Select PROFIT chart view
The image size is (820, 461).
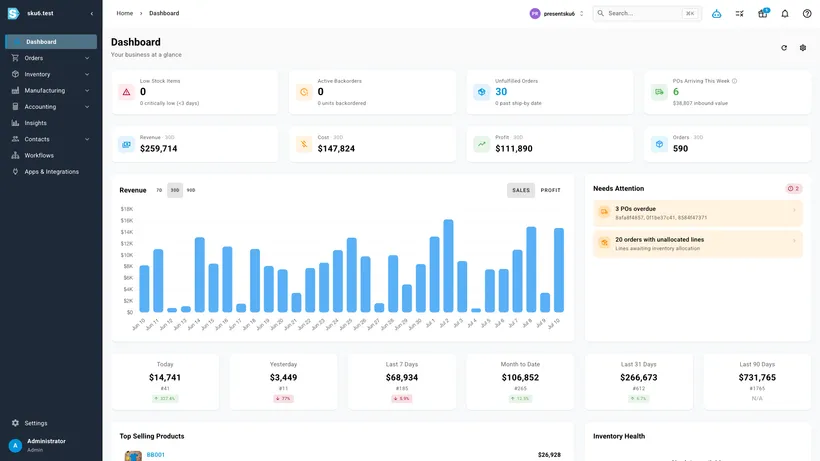(x=551, y=190)
